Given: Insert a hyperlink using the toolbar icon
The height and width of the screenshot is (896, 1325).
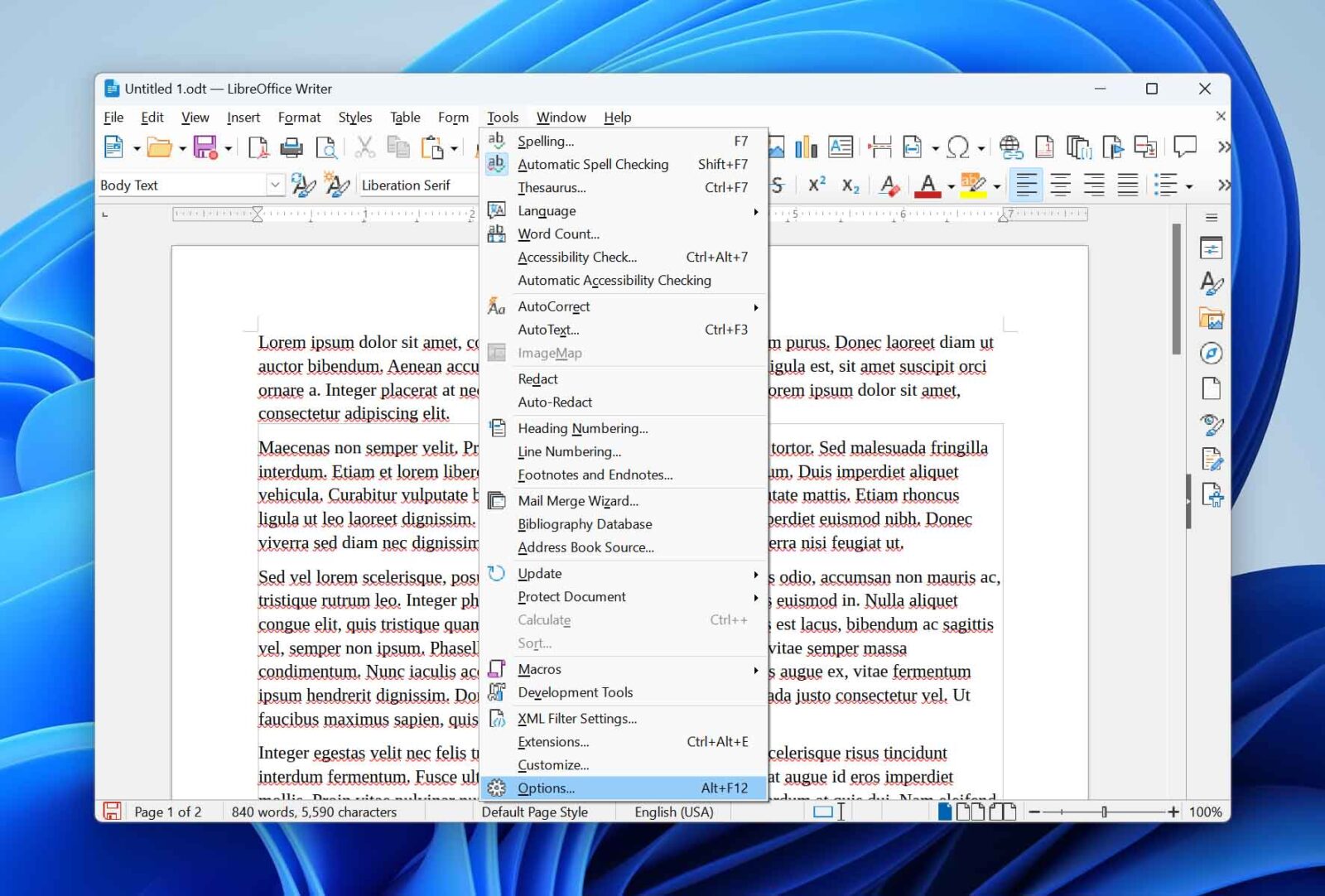Looking at the screenshot, I should [x=1009, y=147].
